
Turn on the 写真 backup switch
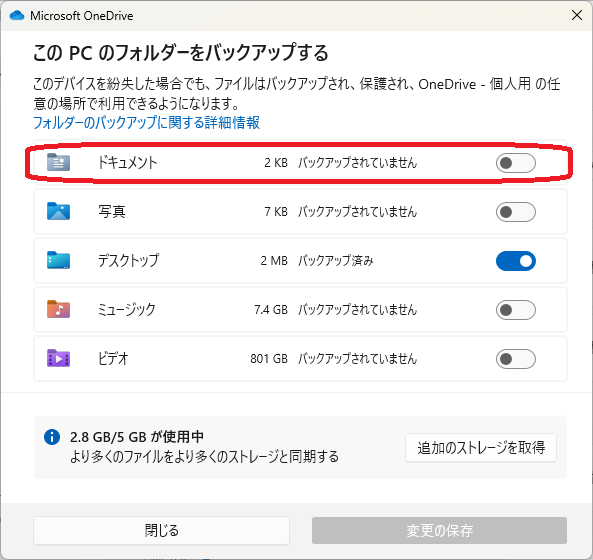coord(515,212)
